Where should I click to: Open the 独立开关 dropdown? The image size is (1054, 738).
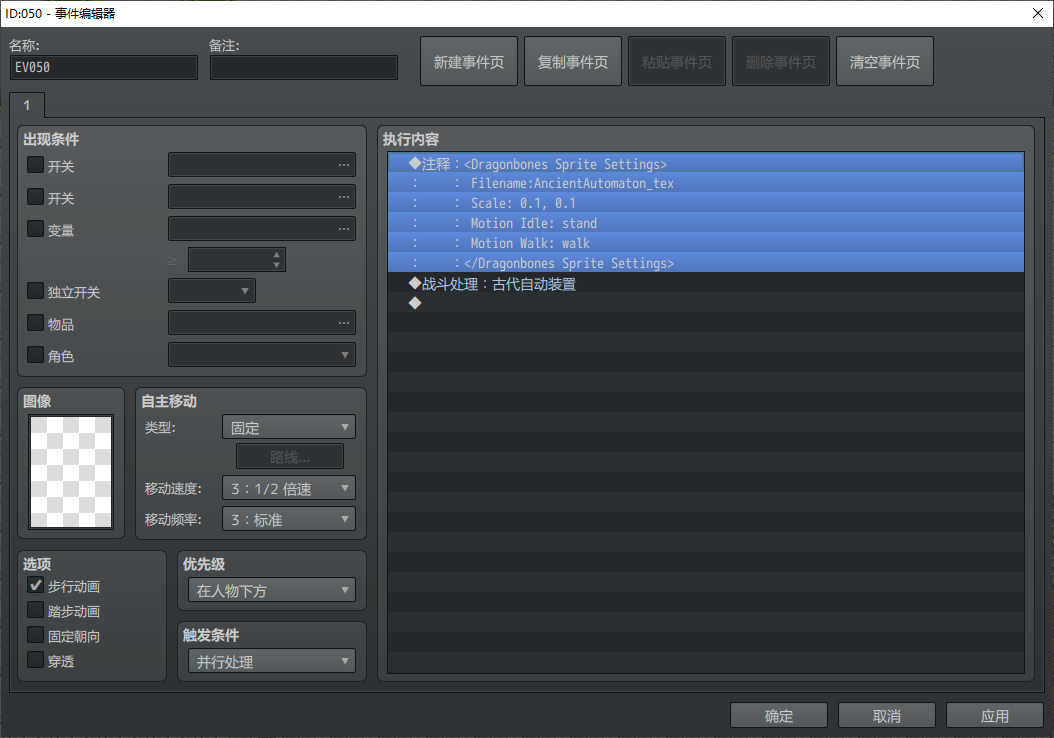(x=212, y=291)
